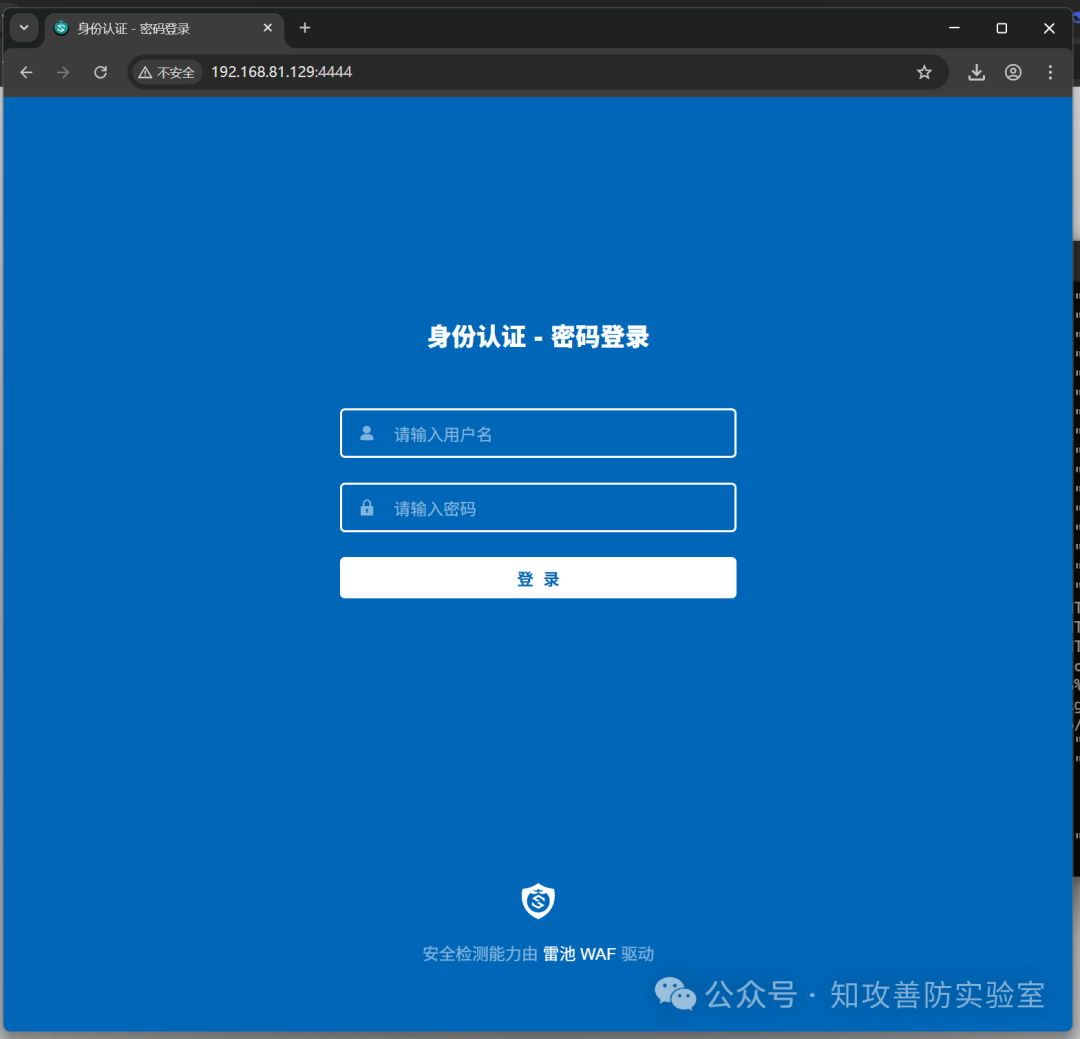Open the Chrome three-dot menu

click(x=1050, y=72)
